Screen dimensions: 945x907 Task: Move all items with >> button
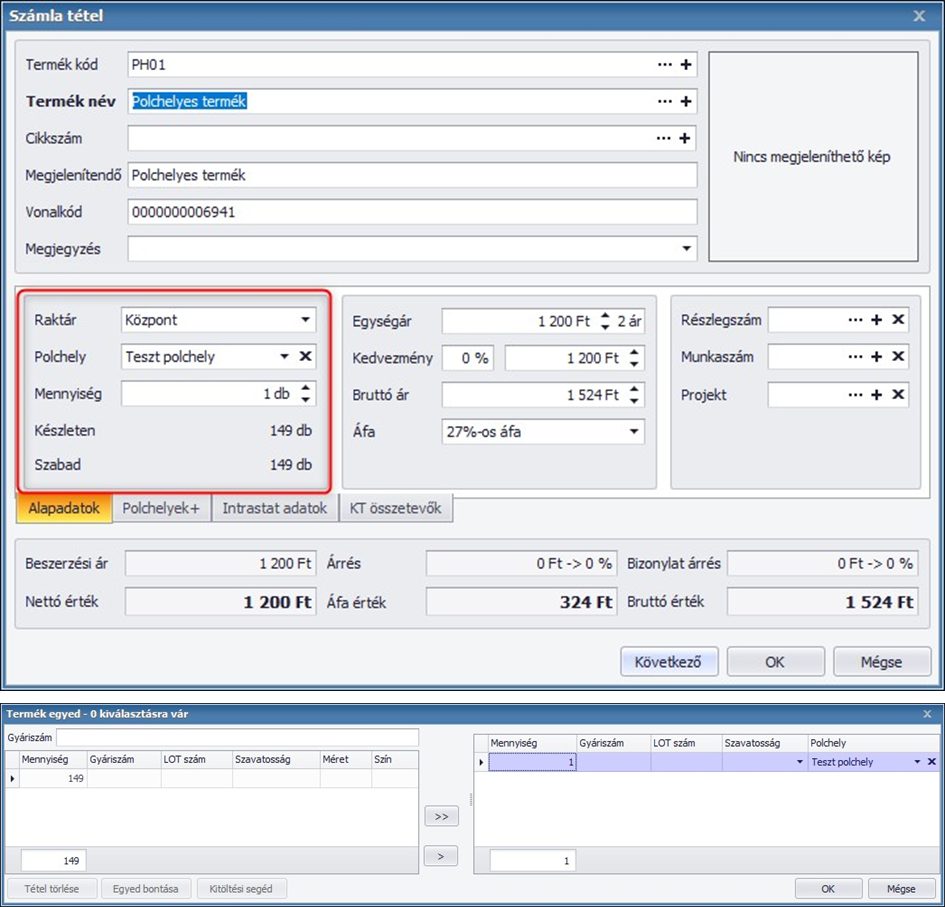[x=441, y=816]
